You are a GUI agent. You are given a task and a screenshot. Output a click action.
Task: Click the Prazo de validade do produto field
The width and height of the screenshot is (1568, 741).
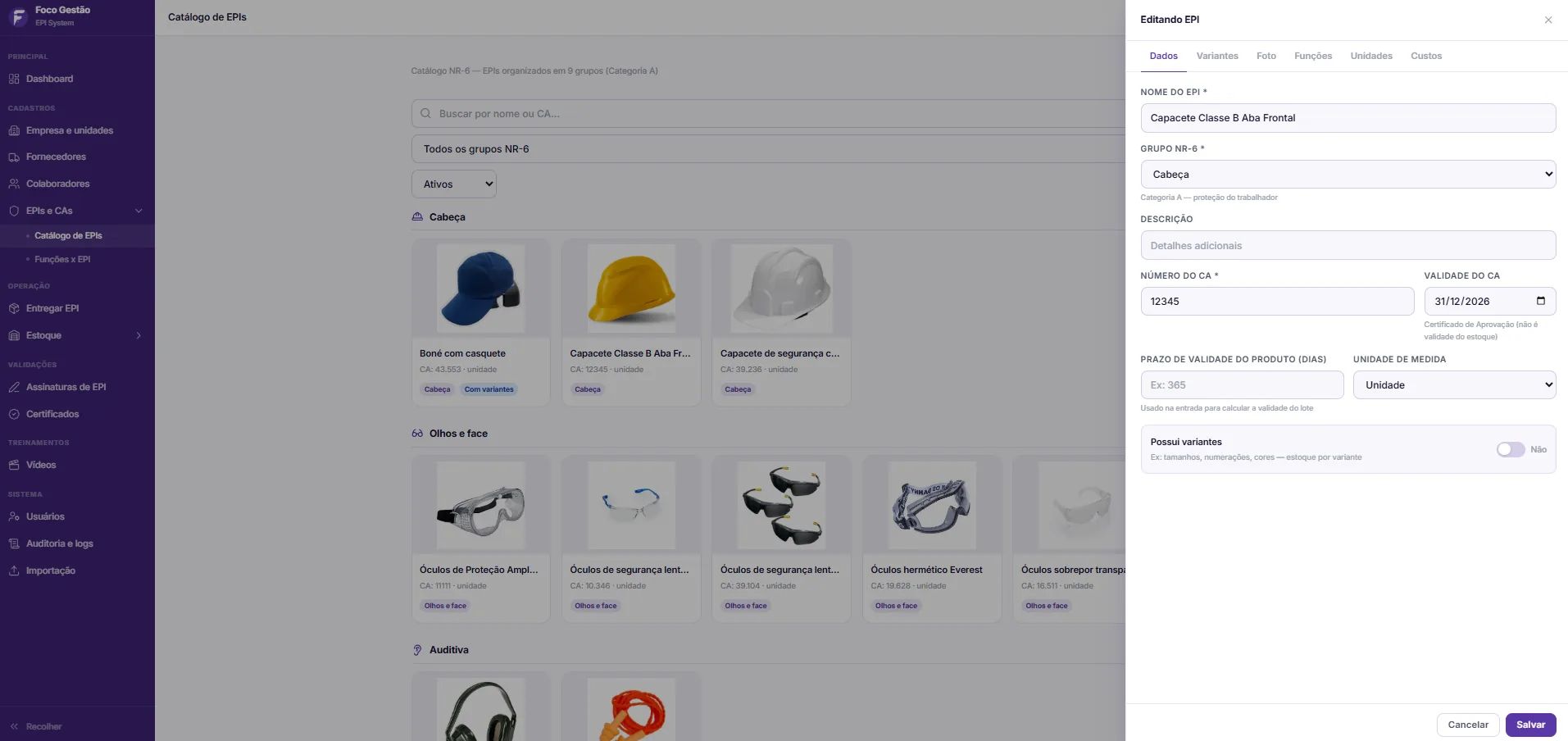1242,385
